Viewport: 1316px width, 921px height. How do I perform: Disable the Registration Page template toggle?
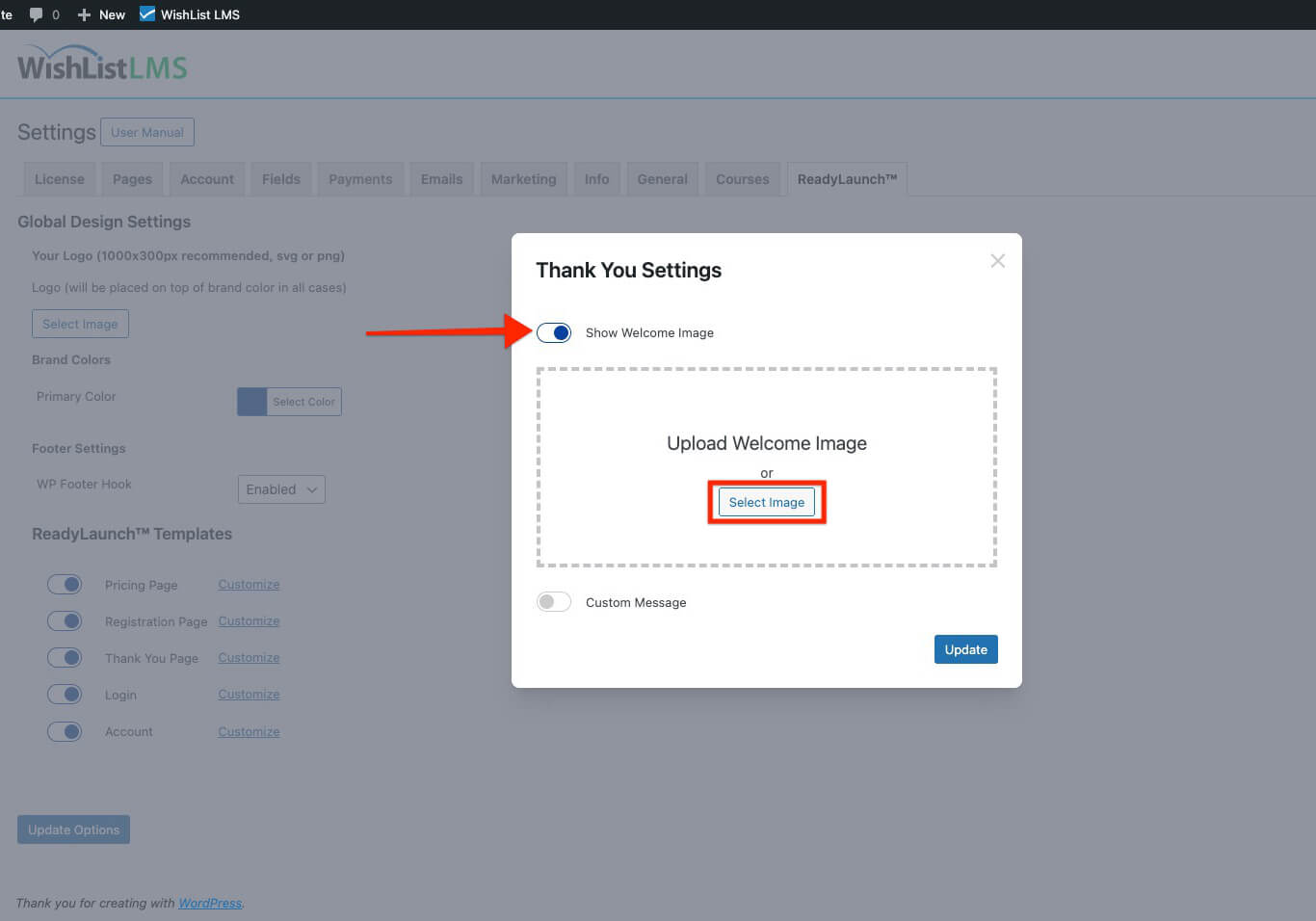click(65, 620)
